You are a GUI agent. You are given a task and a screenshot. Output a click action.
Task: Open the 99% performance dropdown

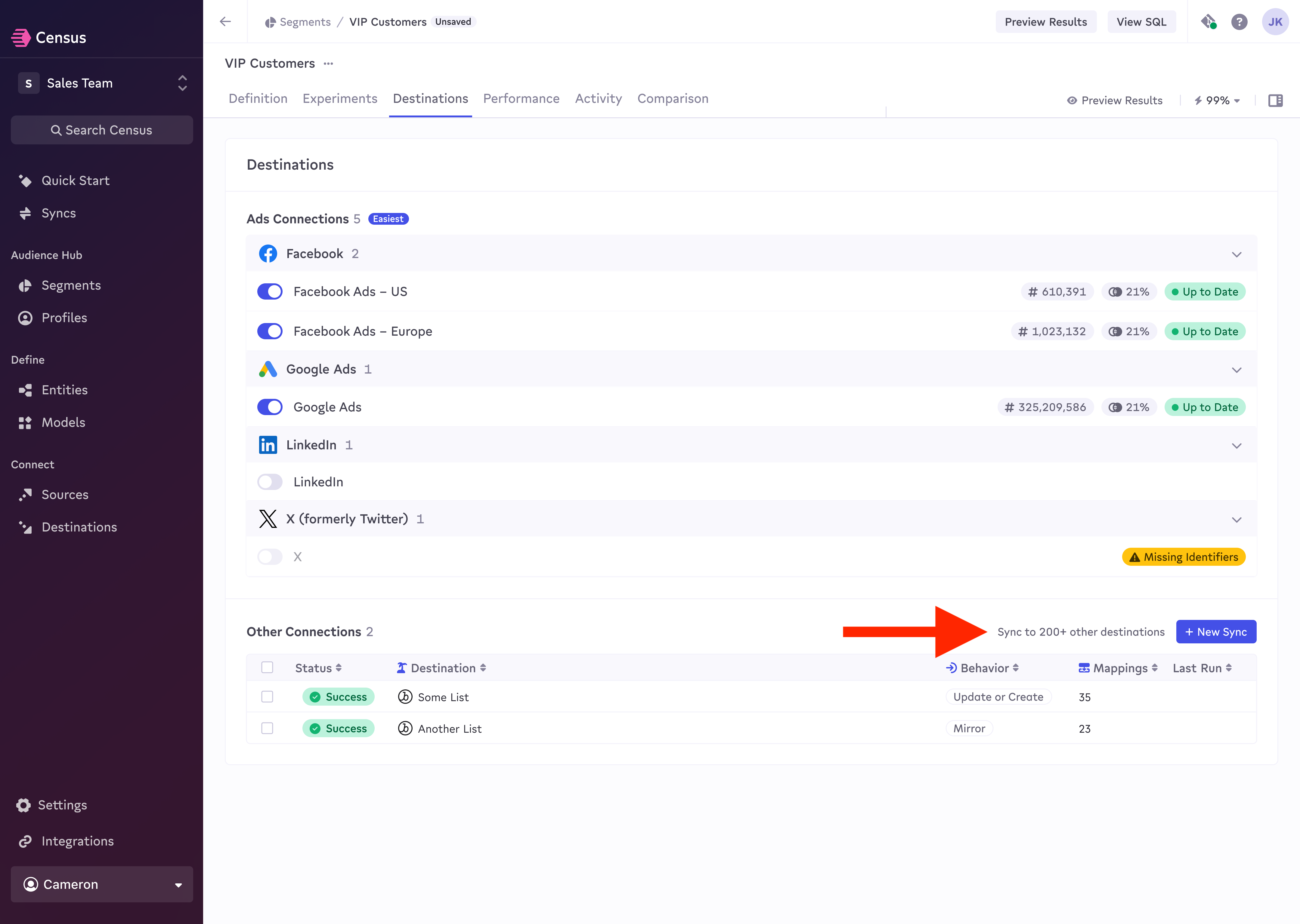tap(1218, 101)
